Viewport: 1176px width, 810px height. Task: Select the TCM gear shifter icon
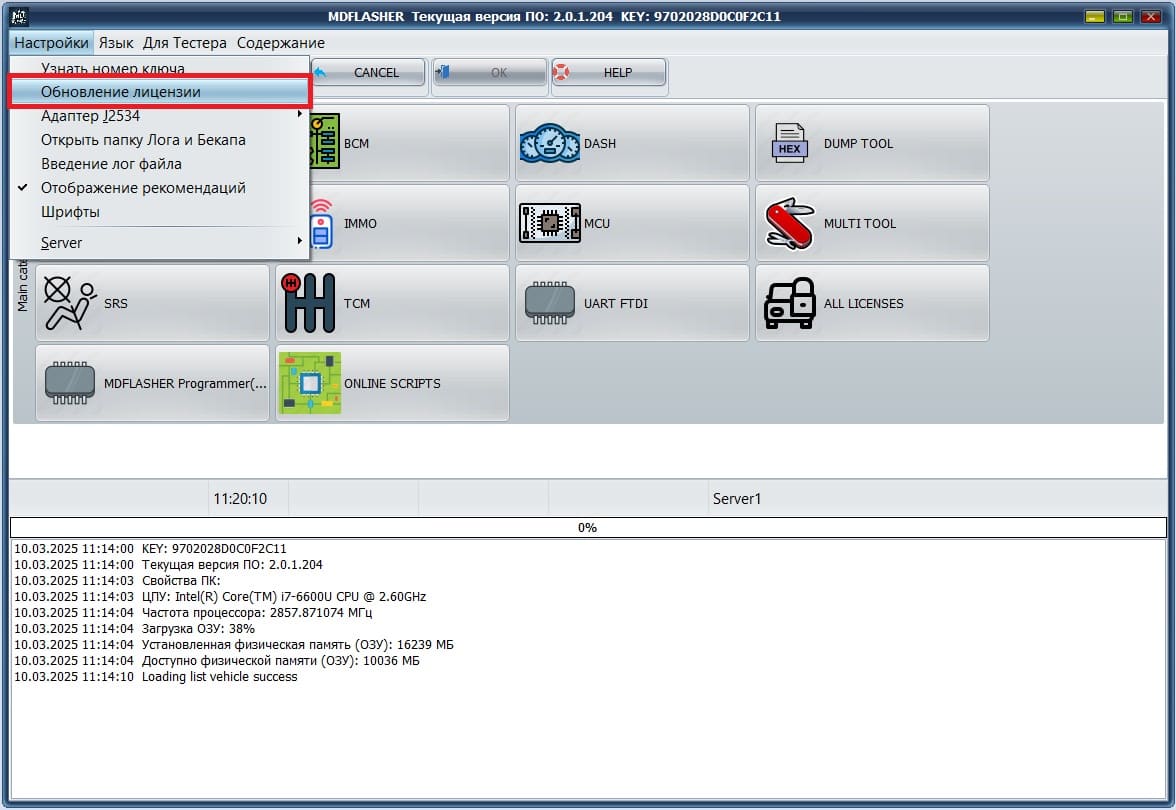pos(309,303)
